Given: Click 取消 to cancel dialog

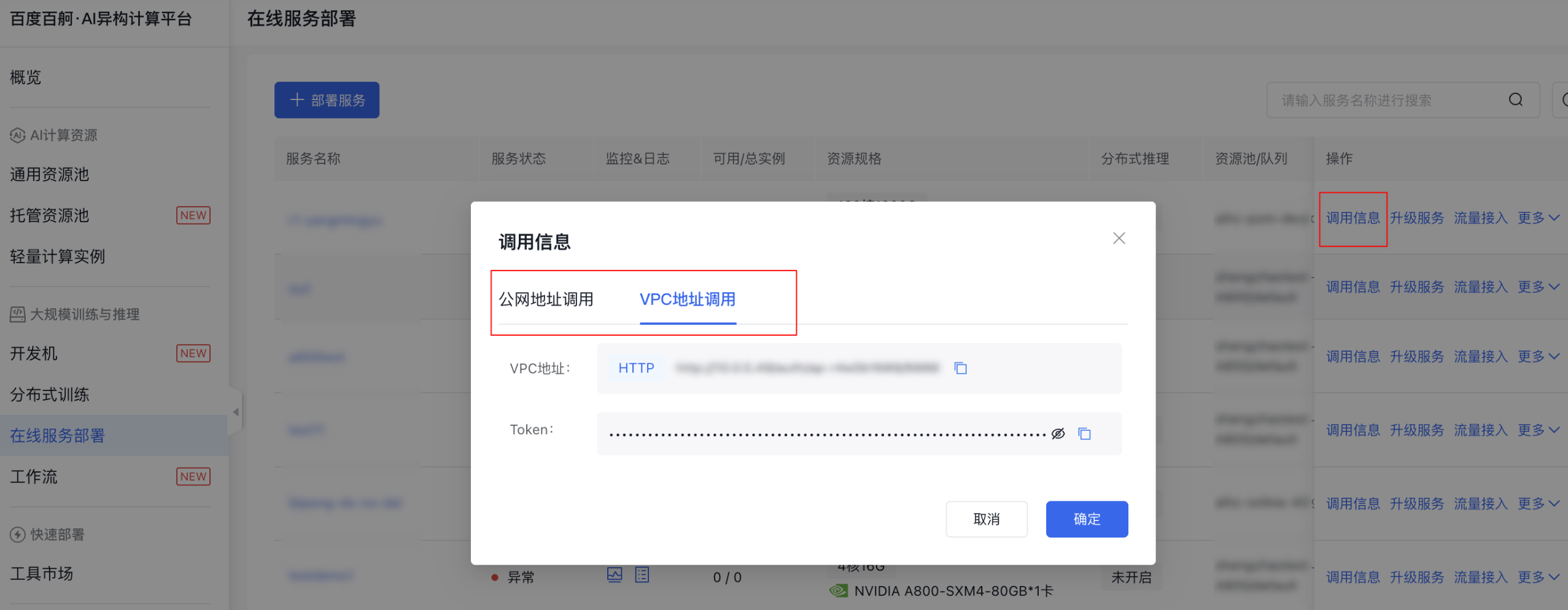Looking at the screenshot, I should click(x=986, y=519).
